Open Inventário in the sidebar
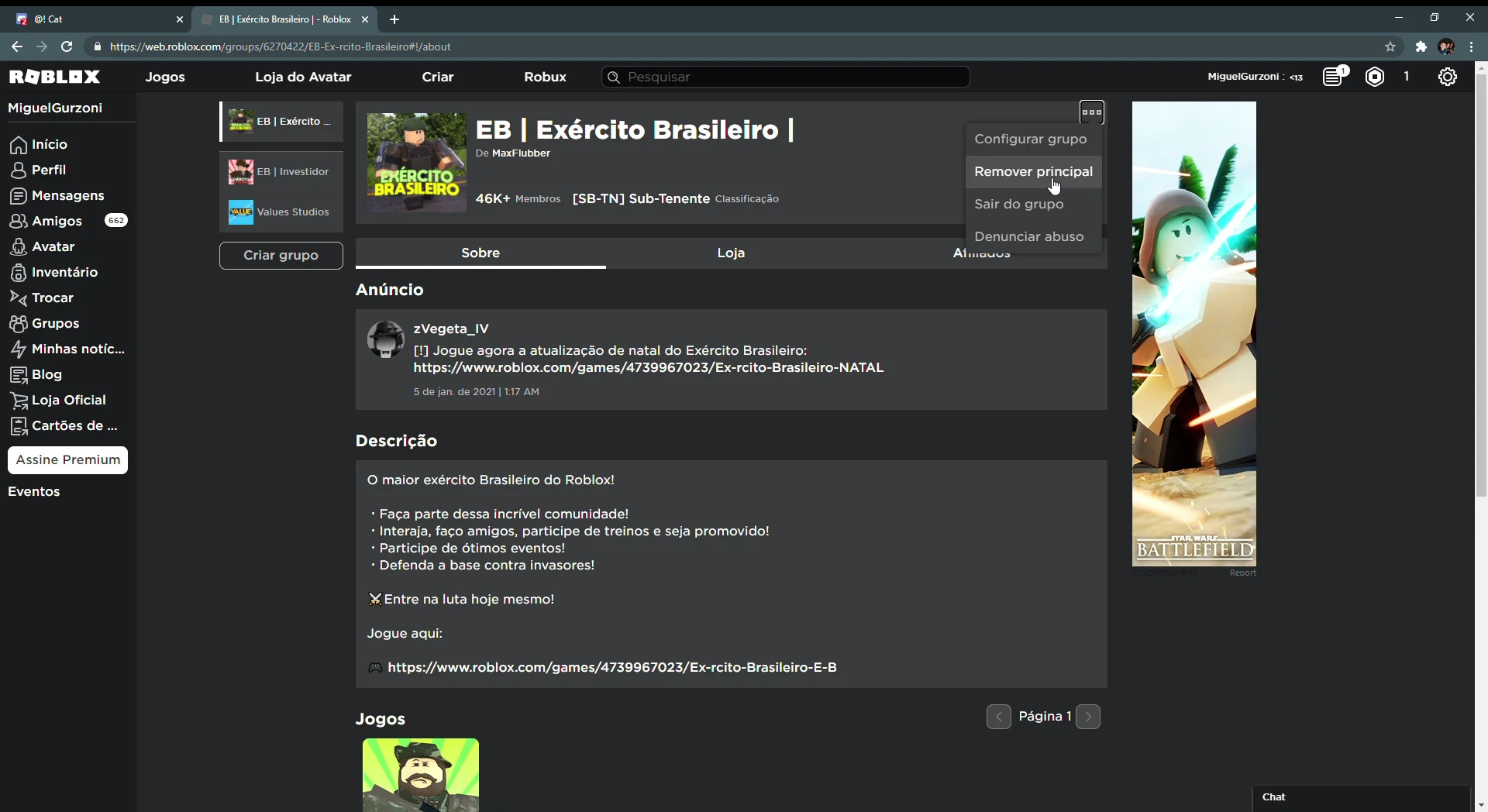The width and height of the screenshot is (1488, 812). point(54,272)
